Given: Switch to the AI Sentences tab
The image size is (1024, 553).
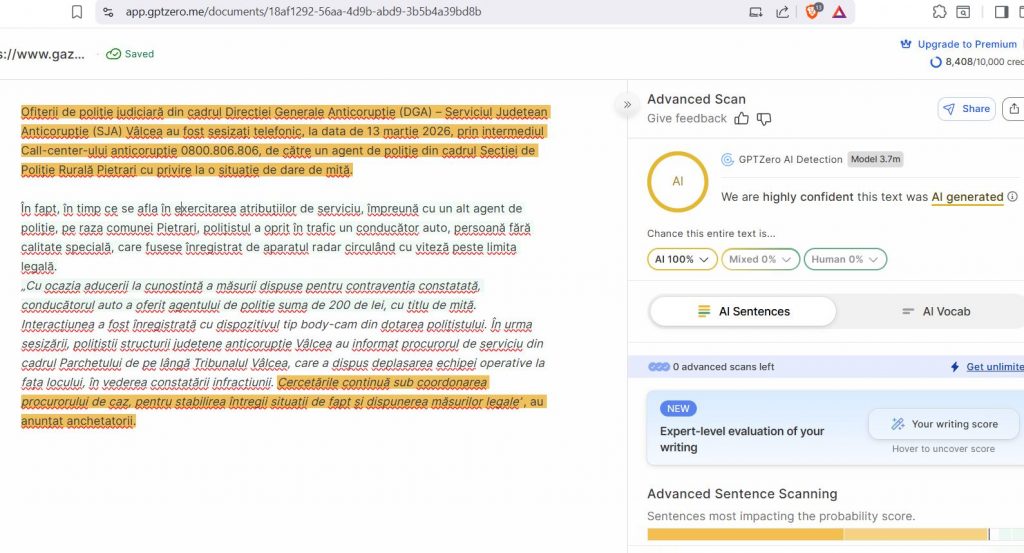Looking at the screenshot, I should (744, 311).
